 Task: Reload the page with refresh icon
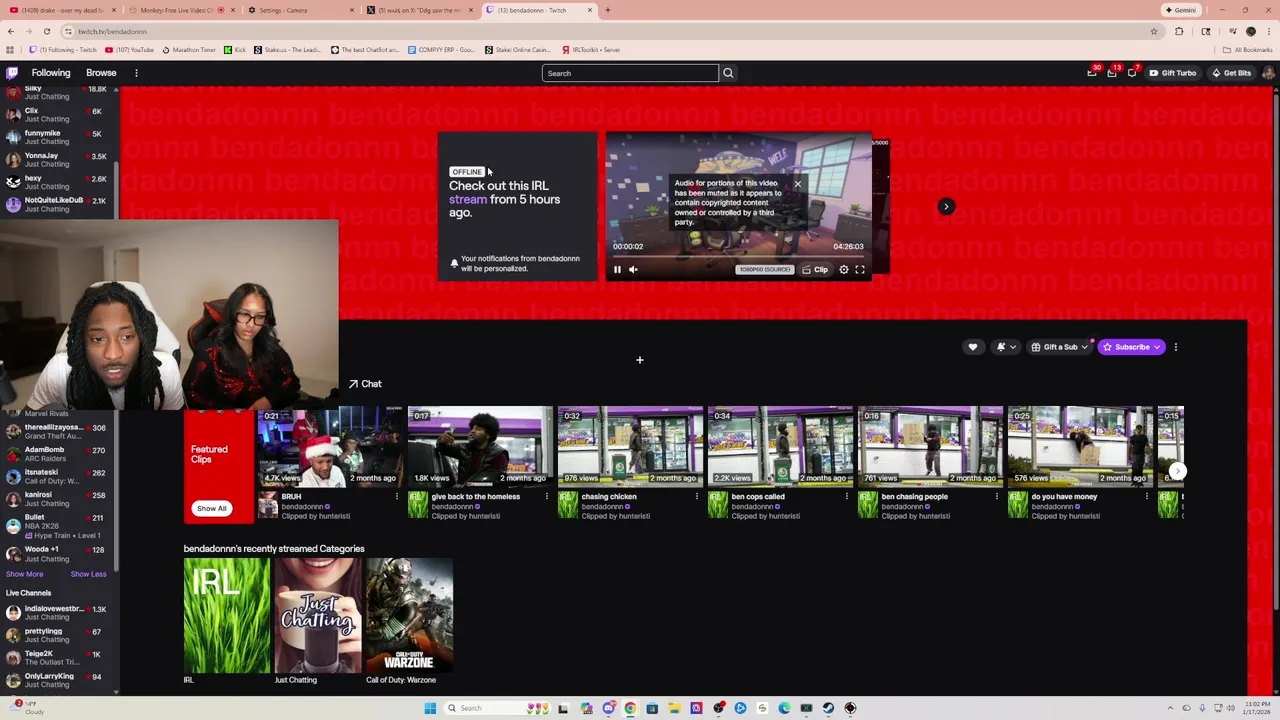click(x=46, y=31)
